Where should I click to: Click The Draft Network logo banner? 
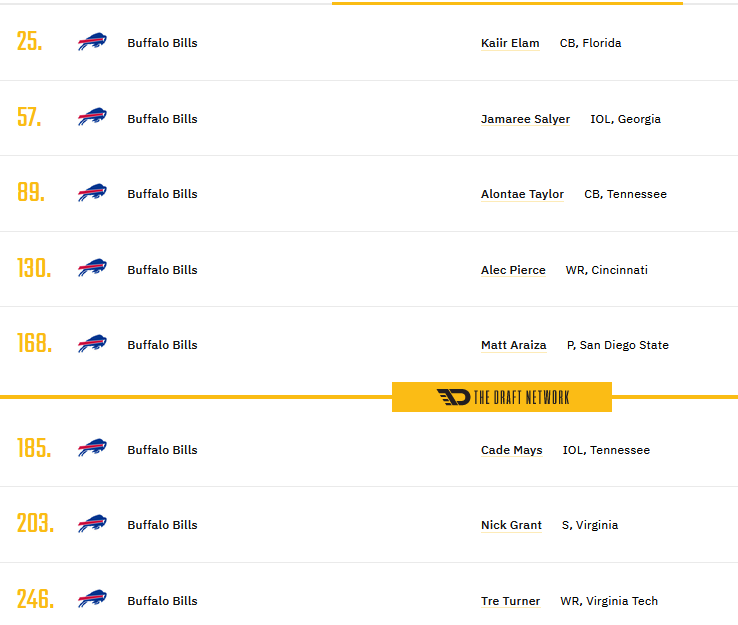coord(502,397)
